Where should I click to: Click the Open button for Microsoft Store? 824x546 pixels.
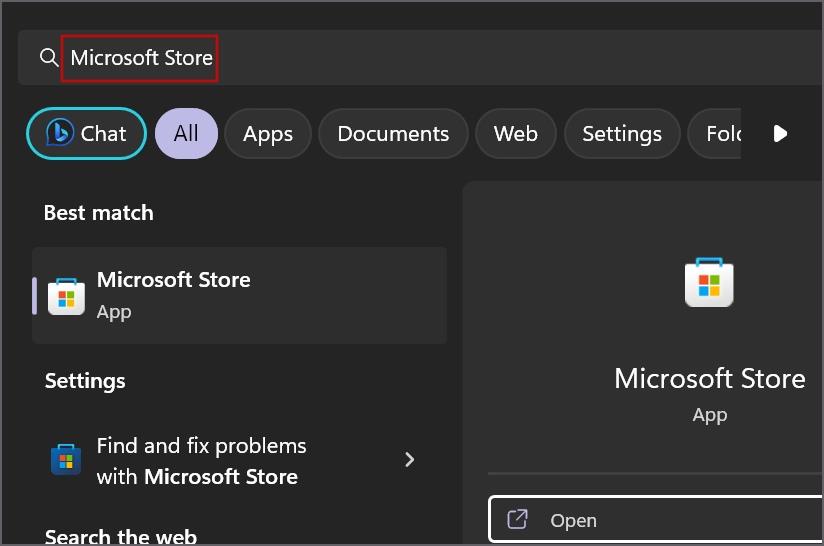tap(656, 519)
